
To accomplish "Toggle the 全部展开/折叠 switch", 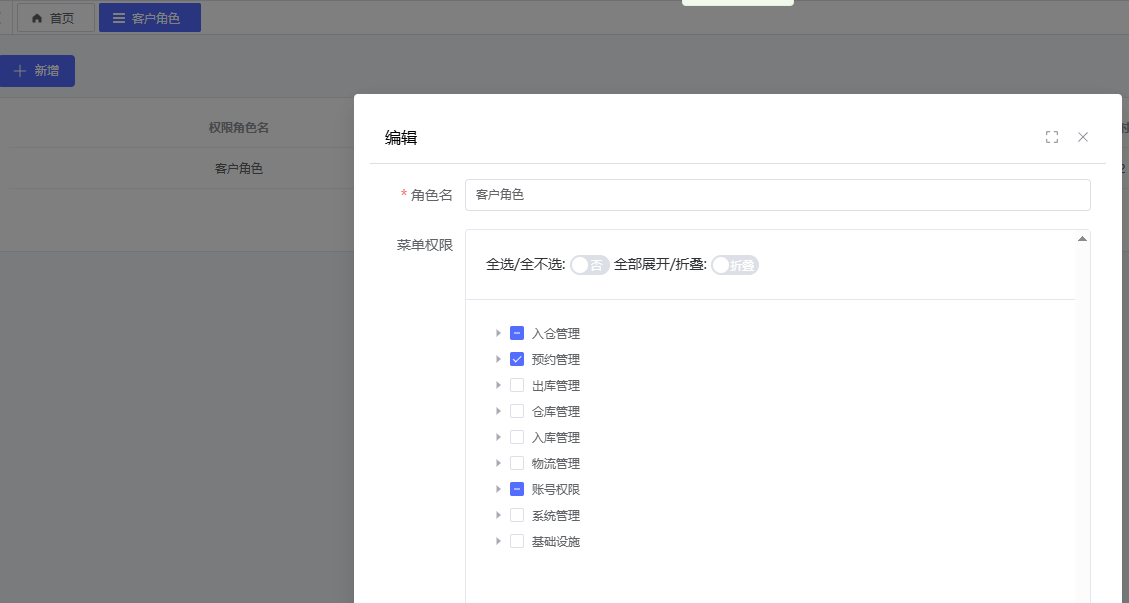I will tap(734, 265).
